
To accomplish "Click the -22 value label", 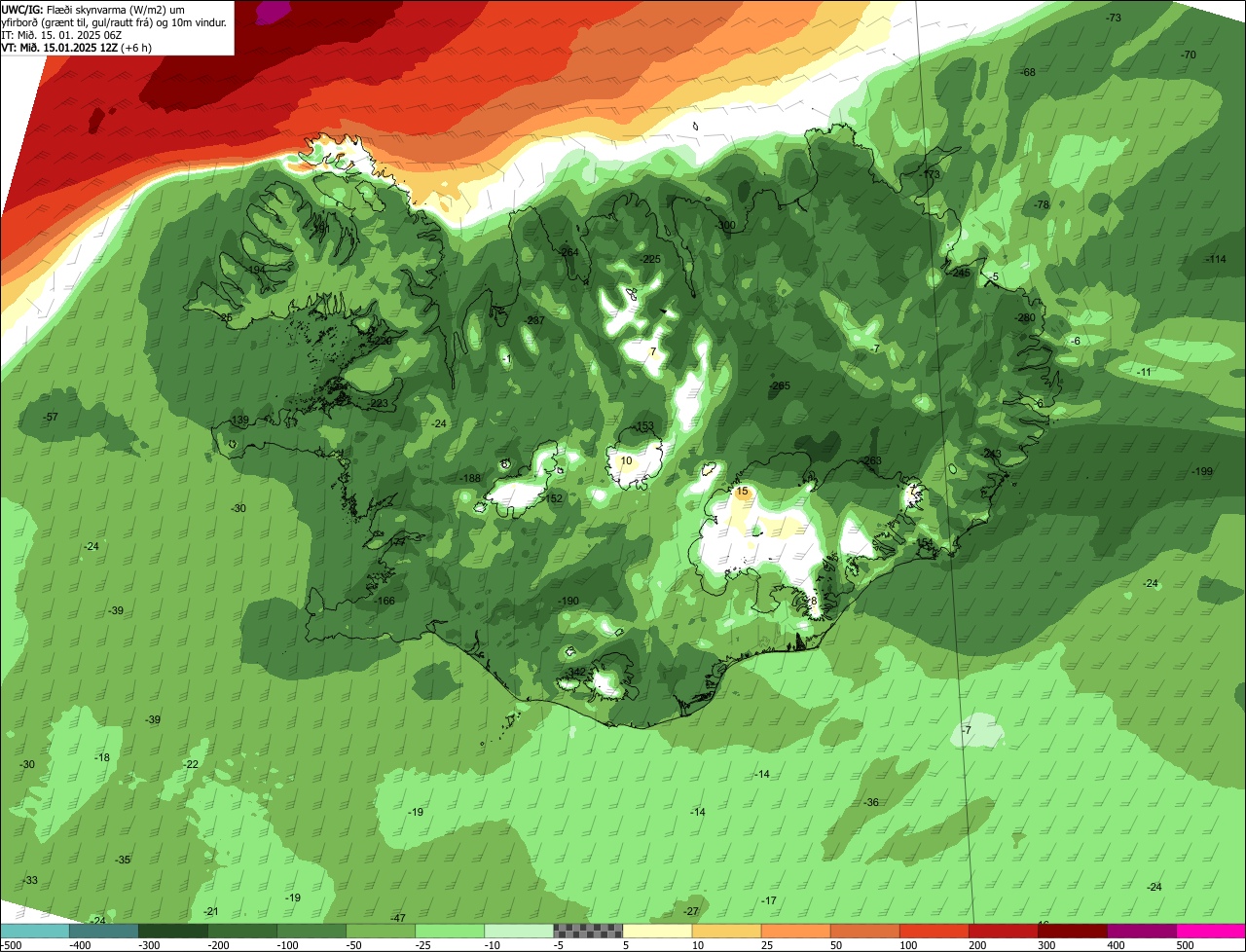I will coord(191,764).
